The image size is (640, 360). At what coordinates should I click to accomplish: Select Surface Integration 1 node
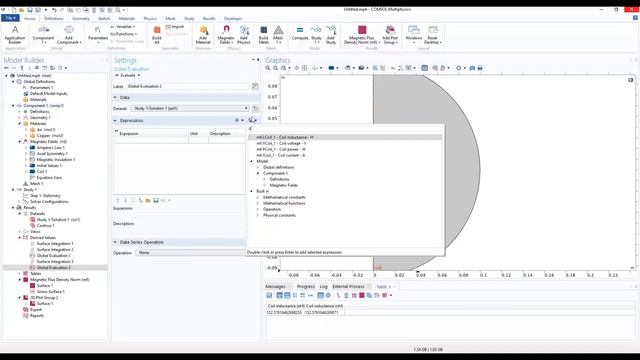[55, 244]
